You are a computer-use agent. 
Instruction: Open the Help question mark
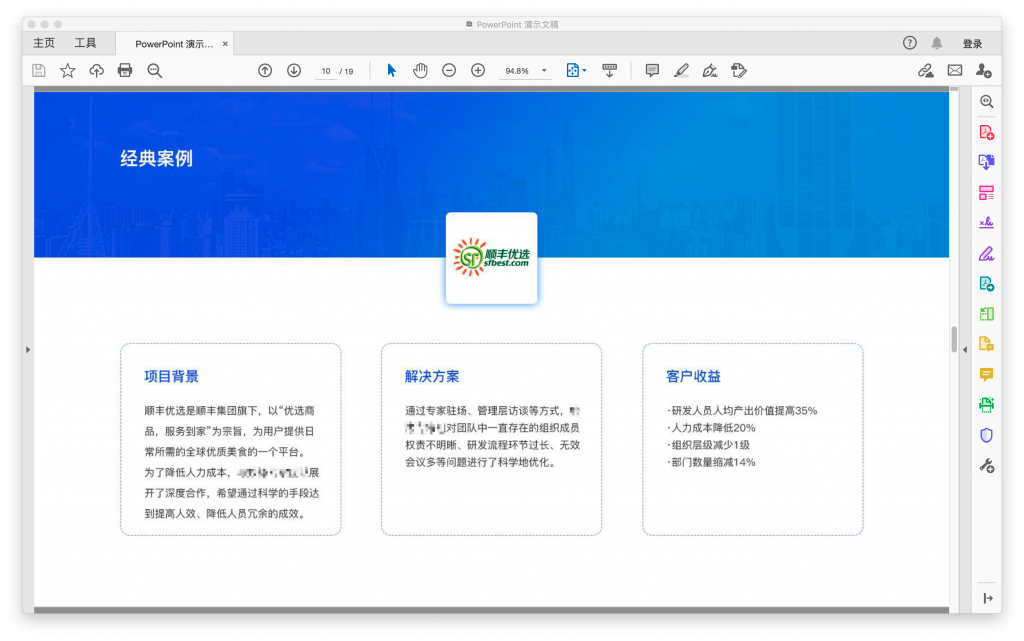(910, 43)
